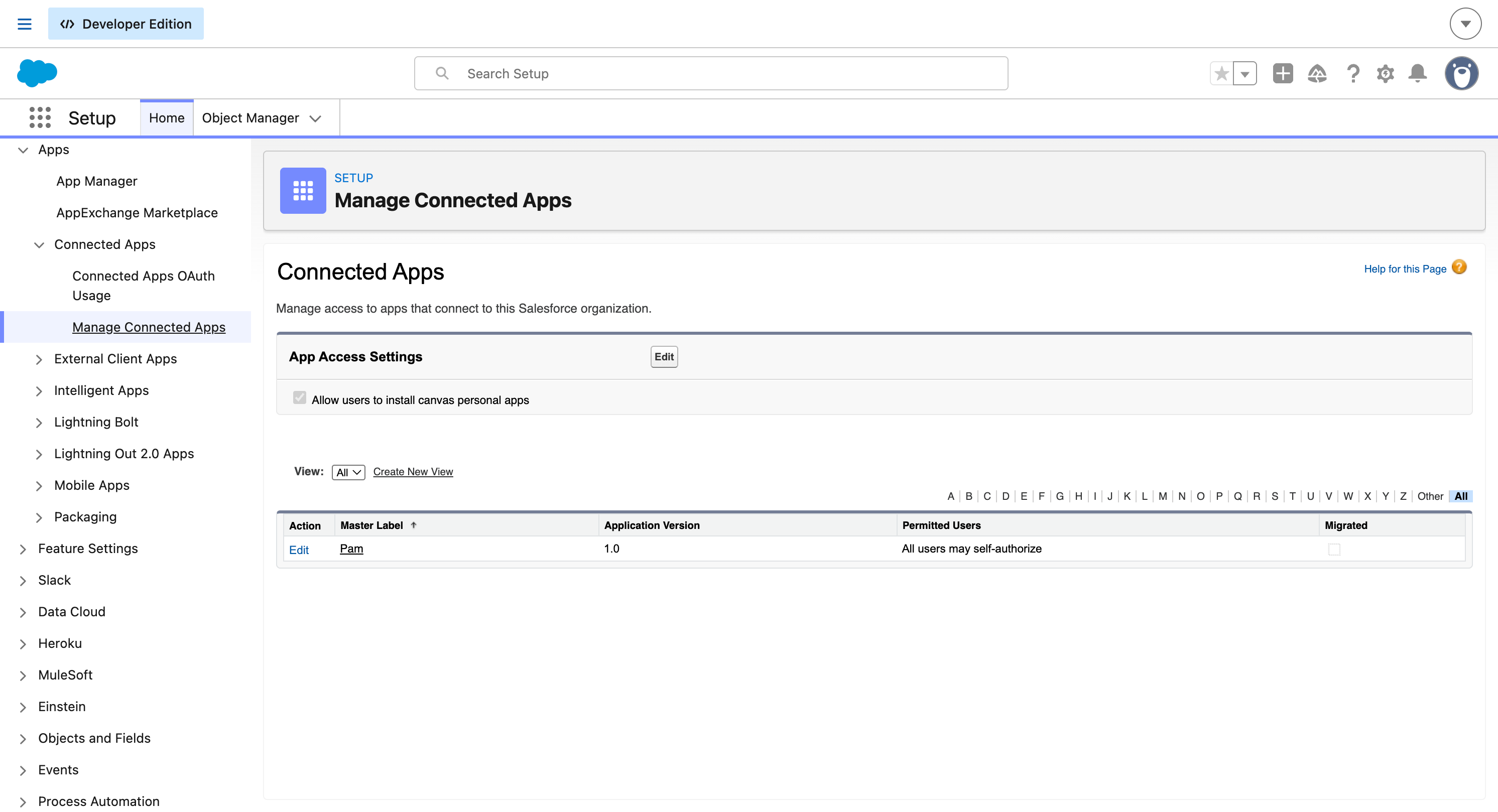Click the SETUP breadcrumb label
Viewport: 1498px width, 812px height.
tap(353, 178)
